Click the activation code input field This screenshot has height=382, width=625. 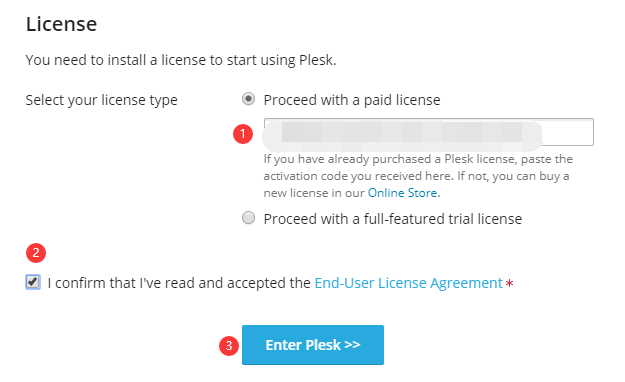point(428,132)
